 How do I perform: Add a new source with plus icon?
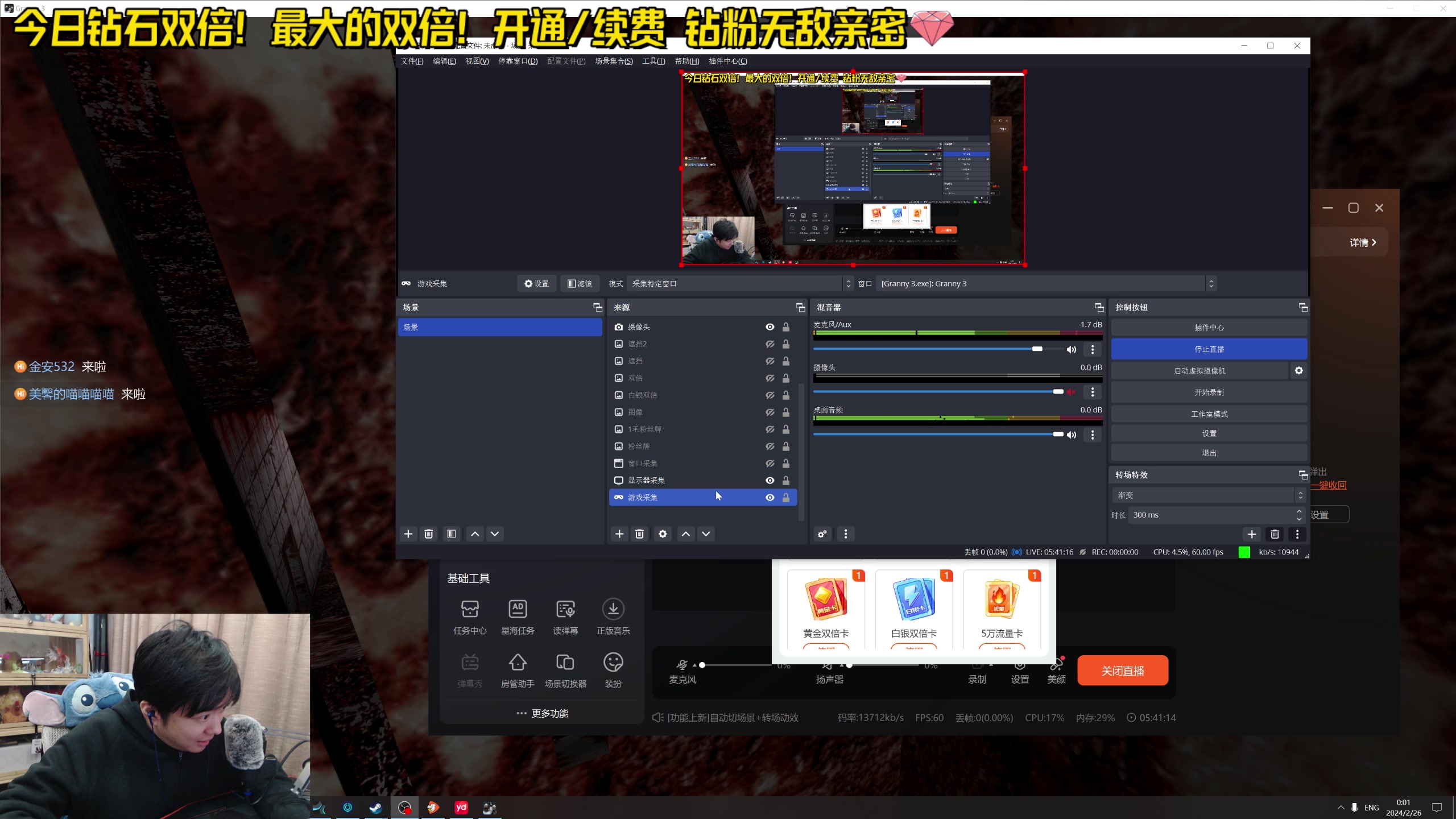pos(619,534)
